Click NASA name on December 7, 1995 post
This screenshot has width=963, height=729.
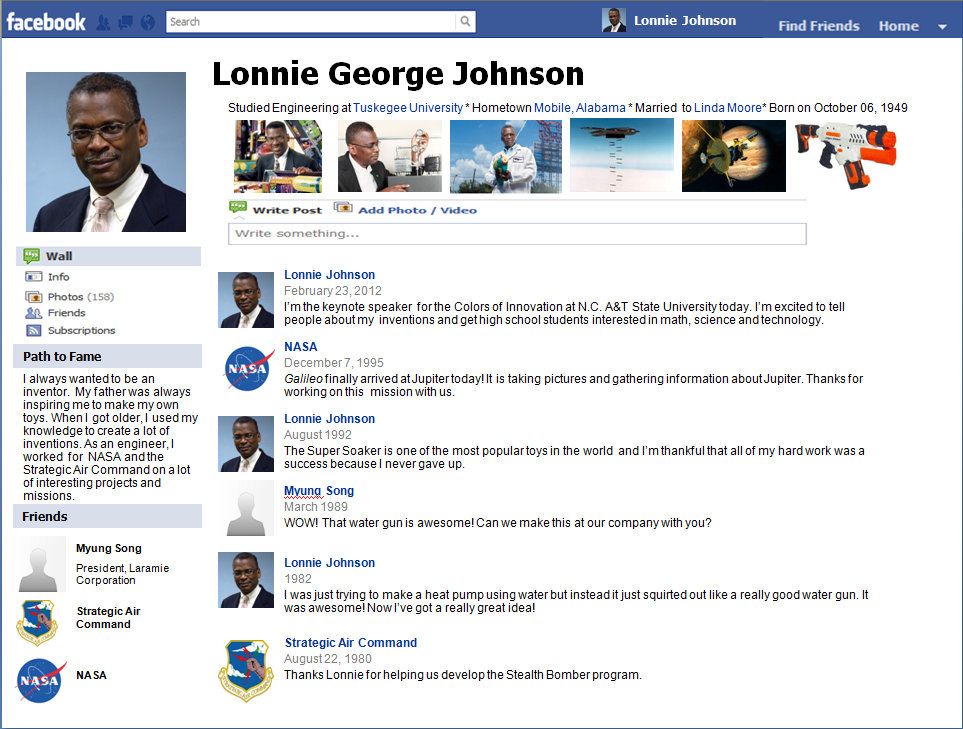[x=300, y=346]
